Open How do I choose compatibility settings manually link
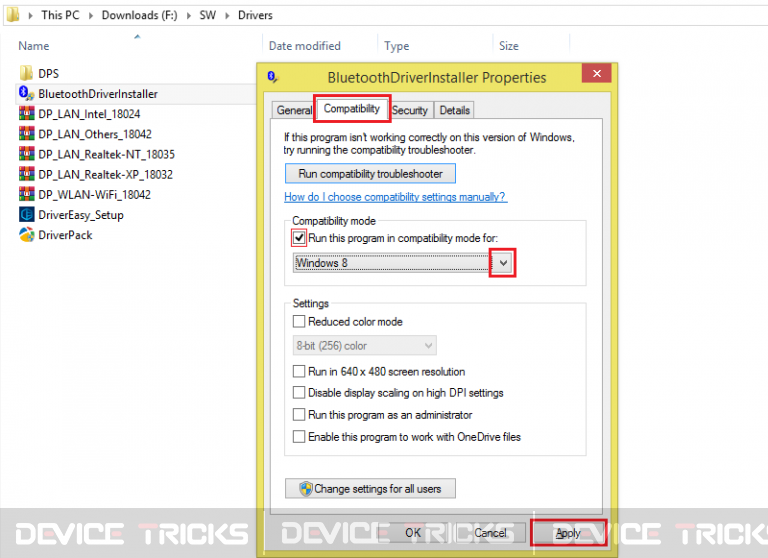768x558 pixels. [x=395, y=197]
